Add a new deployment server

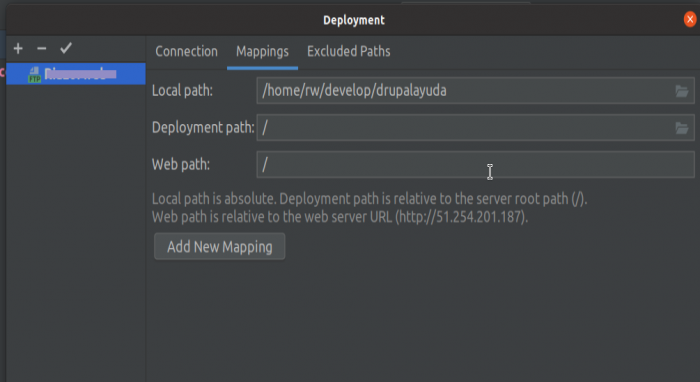[x=18, y=48]
